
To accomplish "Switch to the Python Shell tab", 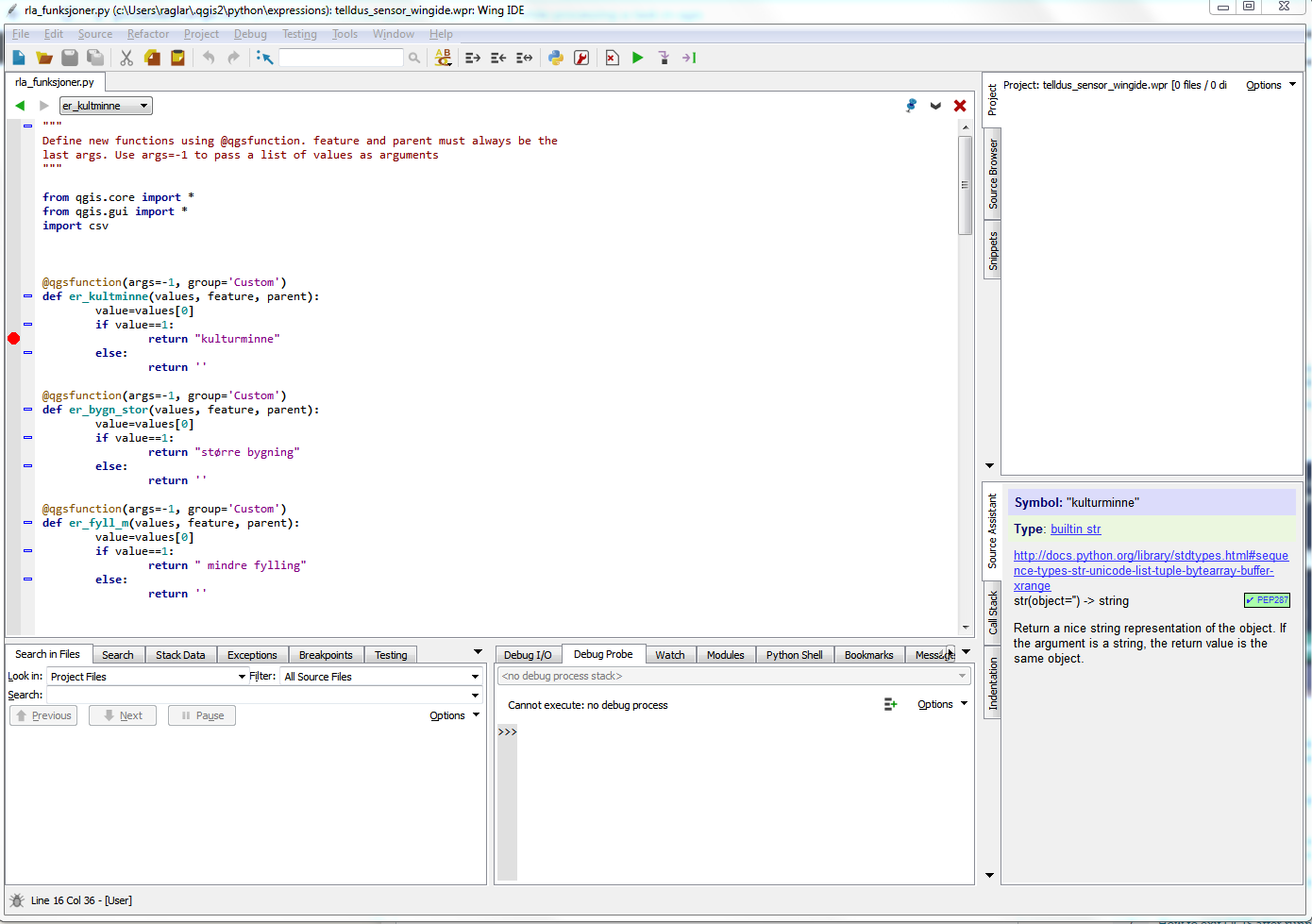I will pos(794,655).
